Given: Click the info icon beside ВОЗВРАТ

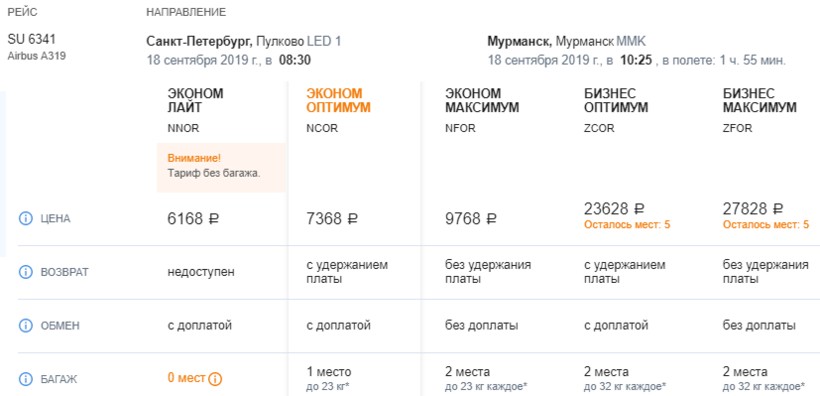Looking at the screenshot, I should point(26,272).
